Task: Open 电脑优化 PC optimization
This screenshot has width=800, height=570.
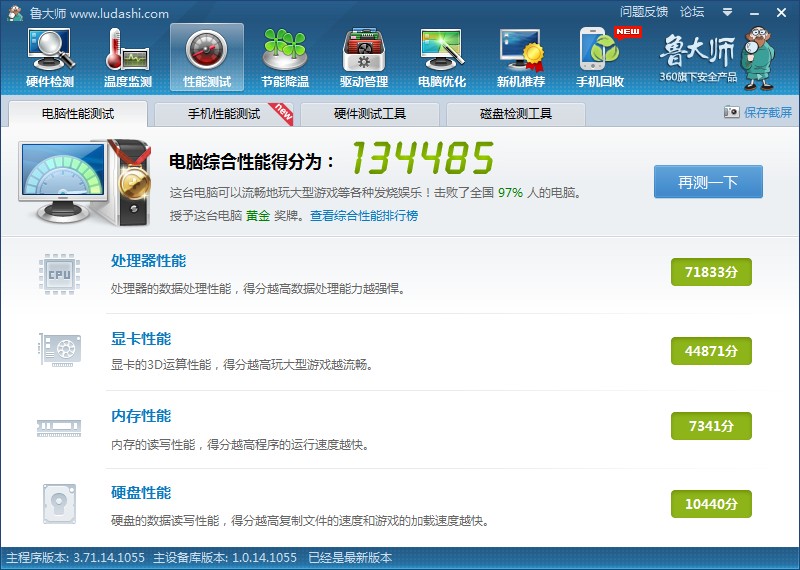Action: coord(442,58)
